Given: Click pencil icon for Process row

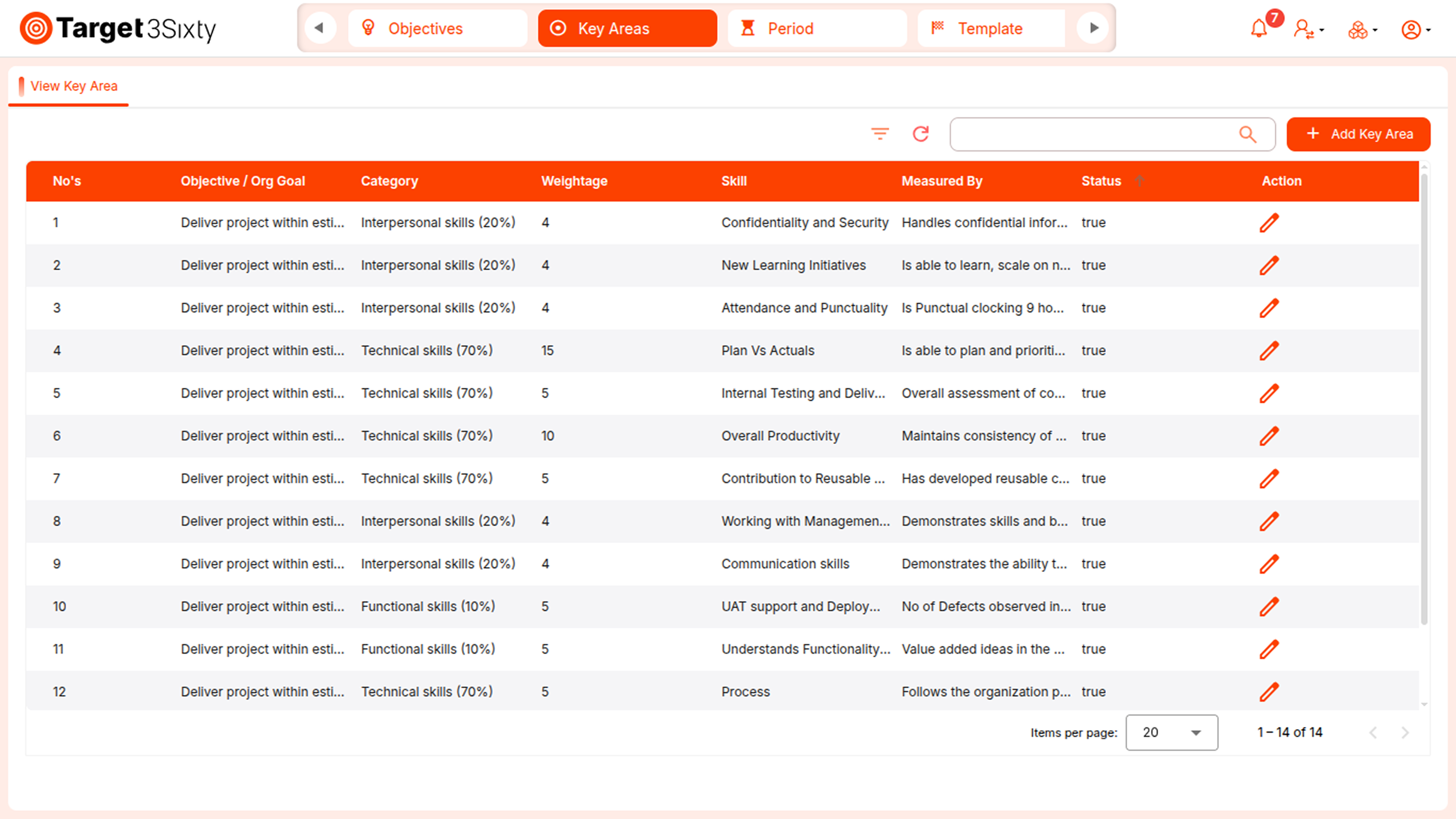Looking at the screenshot, I should point(1269,691).
